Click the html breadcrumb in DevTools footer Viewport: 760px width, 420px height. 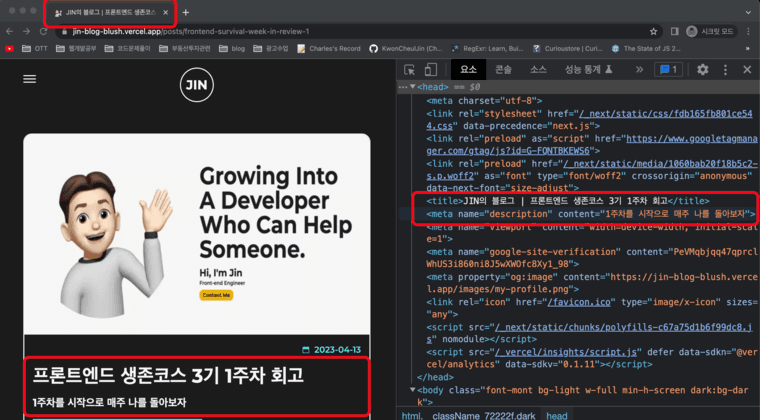(x=412, y=416)
